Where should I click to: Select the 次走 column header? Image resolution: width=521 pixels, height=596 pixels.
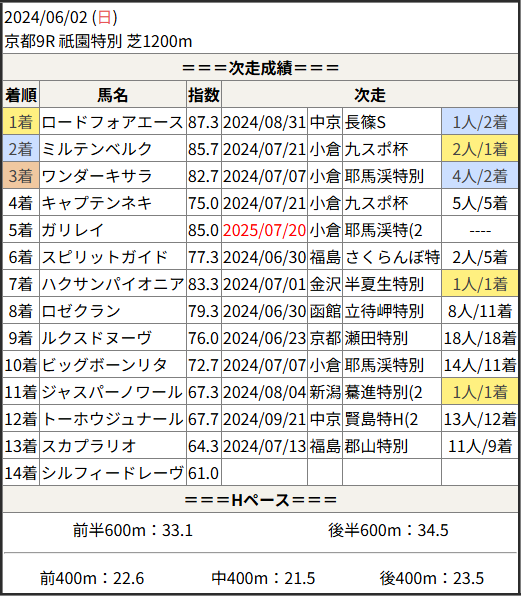[370, 95]
